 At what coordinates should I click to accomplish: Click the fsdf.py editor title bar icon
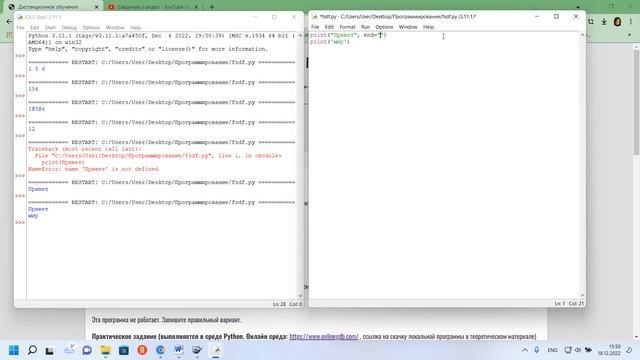(x=314, y=17)
